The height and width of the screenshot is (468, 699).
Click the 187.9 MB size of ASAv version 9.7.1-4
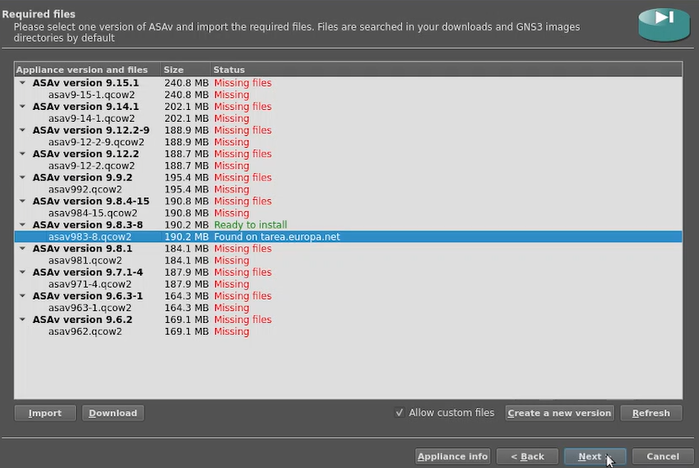(x=186, y=272)
